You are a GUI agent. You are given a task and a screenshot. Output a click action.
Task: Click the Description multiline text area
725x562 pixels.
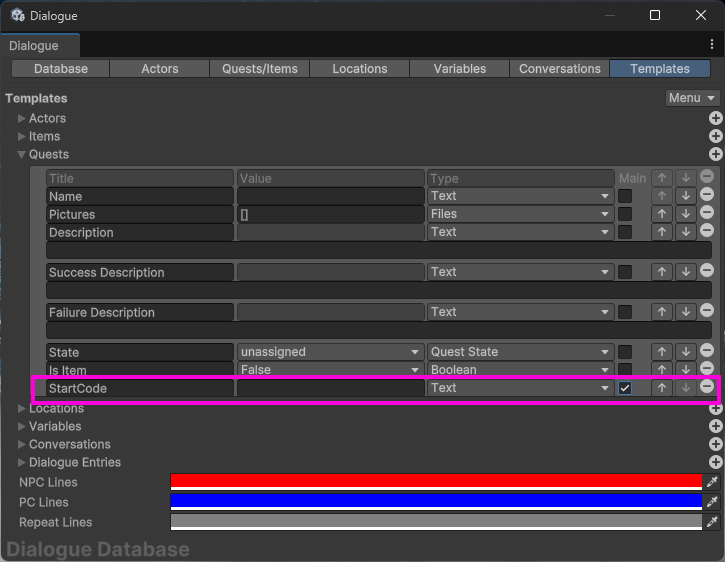(x=379, y=250)
